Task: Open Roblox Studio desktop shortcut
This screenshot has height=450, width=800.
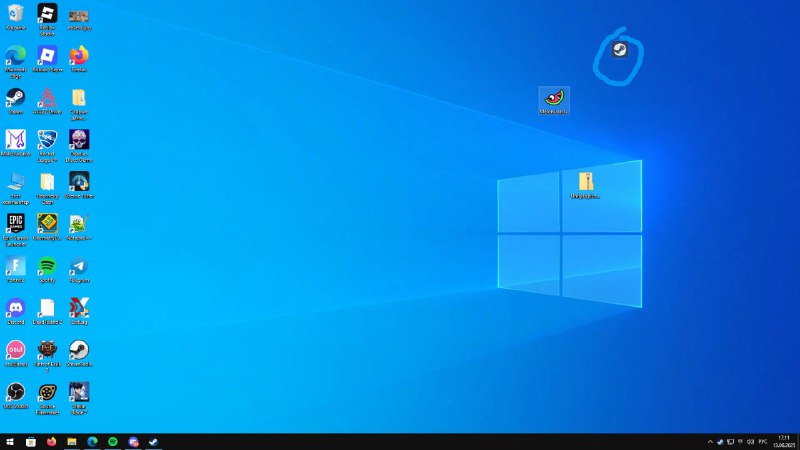Action: coord(47,14)
